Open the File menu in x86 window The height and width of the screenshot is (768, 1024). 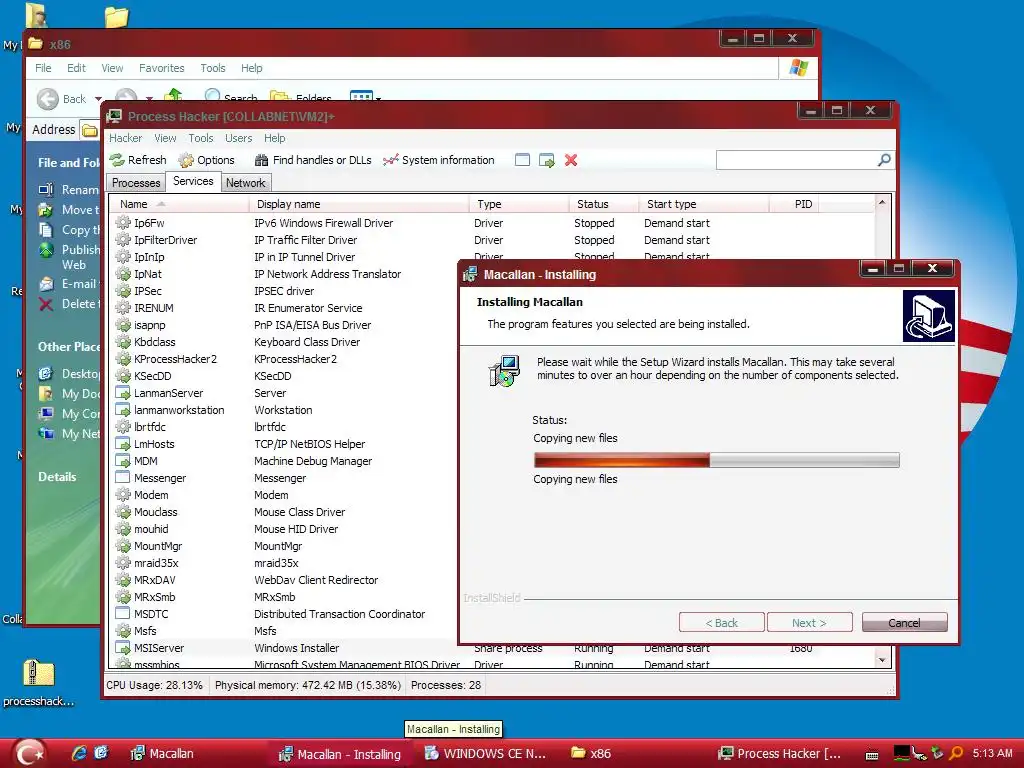[x=43, y=68]
